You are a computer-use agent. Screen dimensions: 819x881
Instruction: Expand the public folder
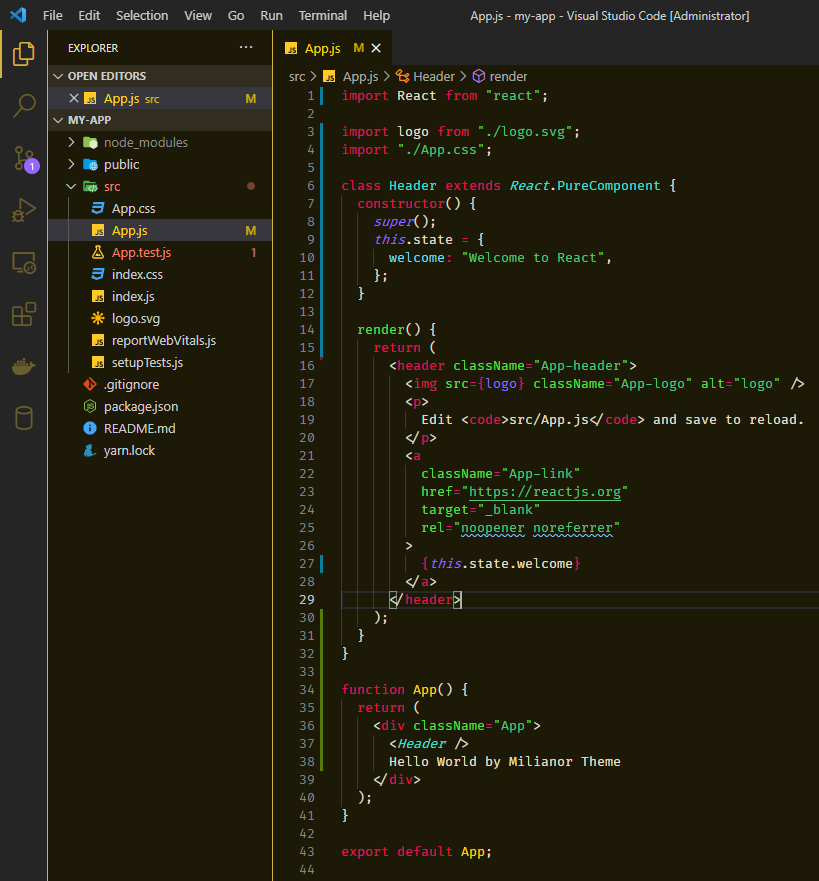pos(71,164)
